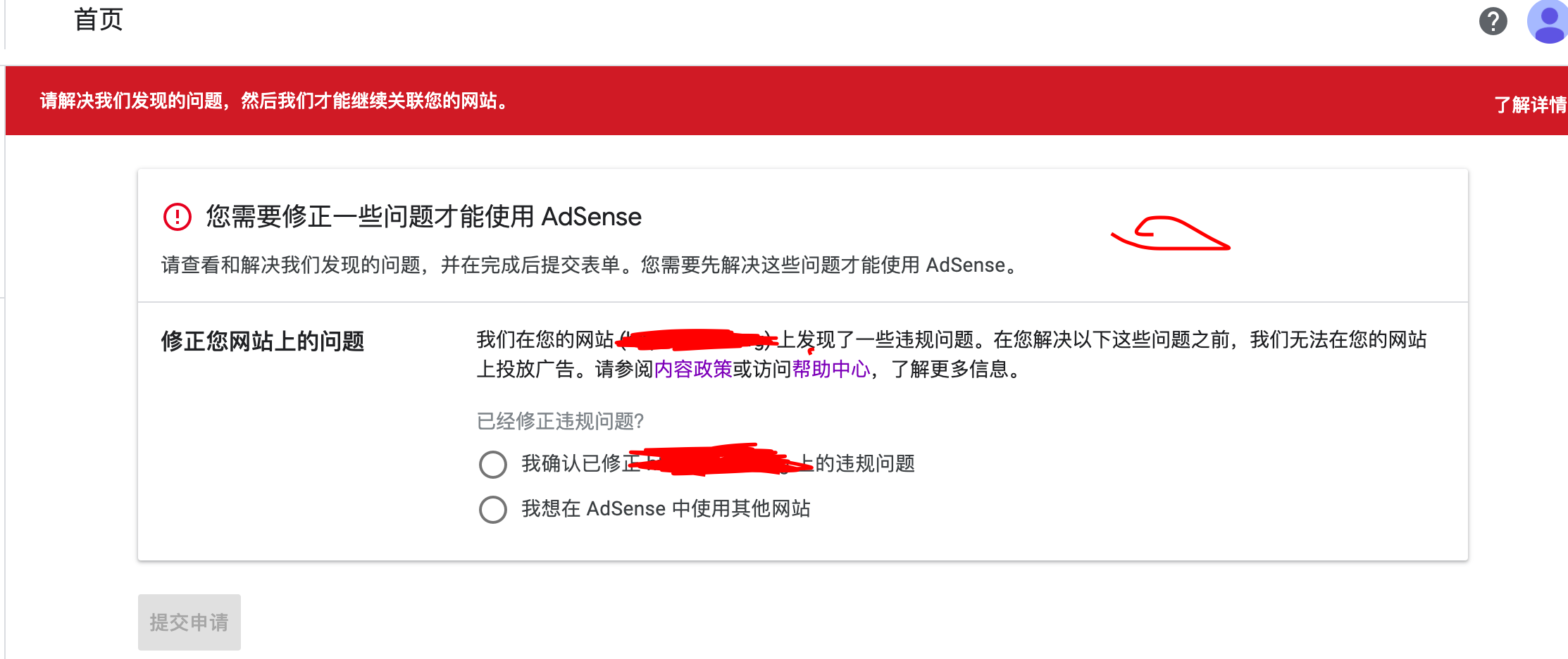Click the red hand-drawn scribble mark

point(1169,235)
